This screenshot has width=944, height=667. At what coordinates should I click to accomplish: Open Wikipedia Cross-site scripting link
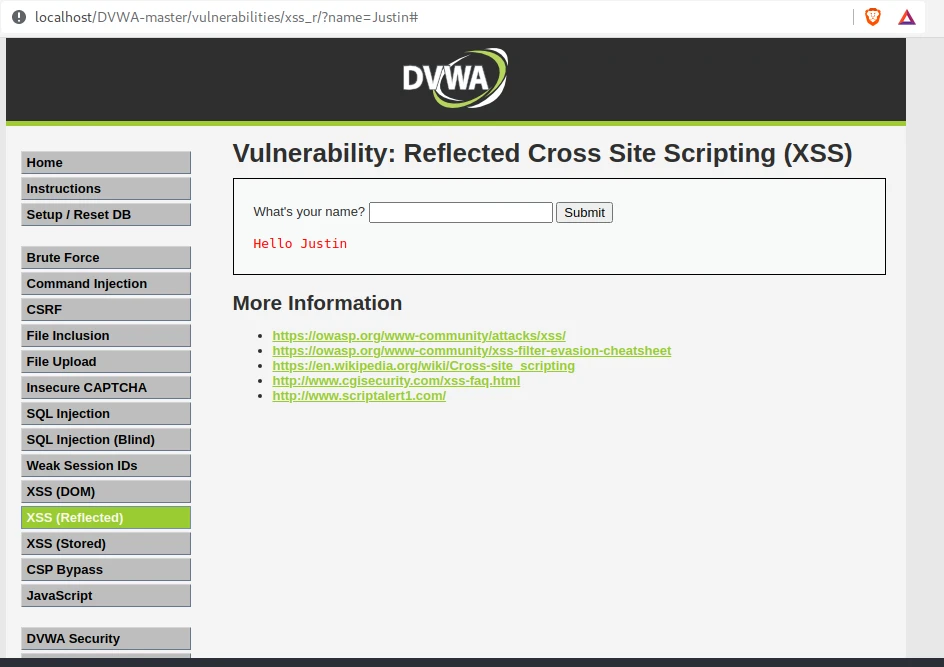(423, 366)
